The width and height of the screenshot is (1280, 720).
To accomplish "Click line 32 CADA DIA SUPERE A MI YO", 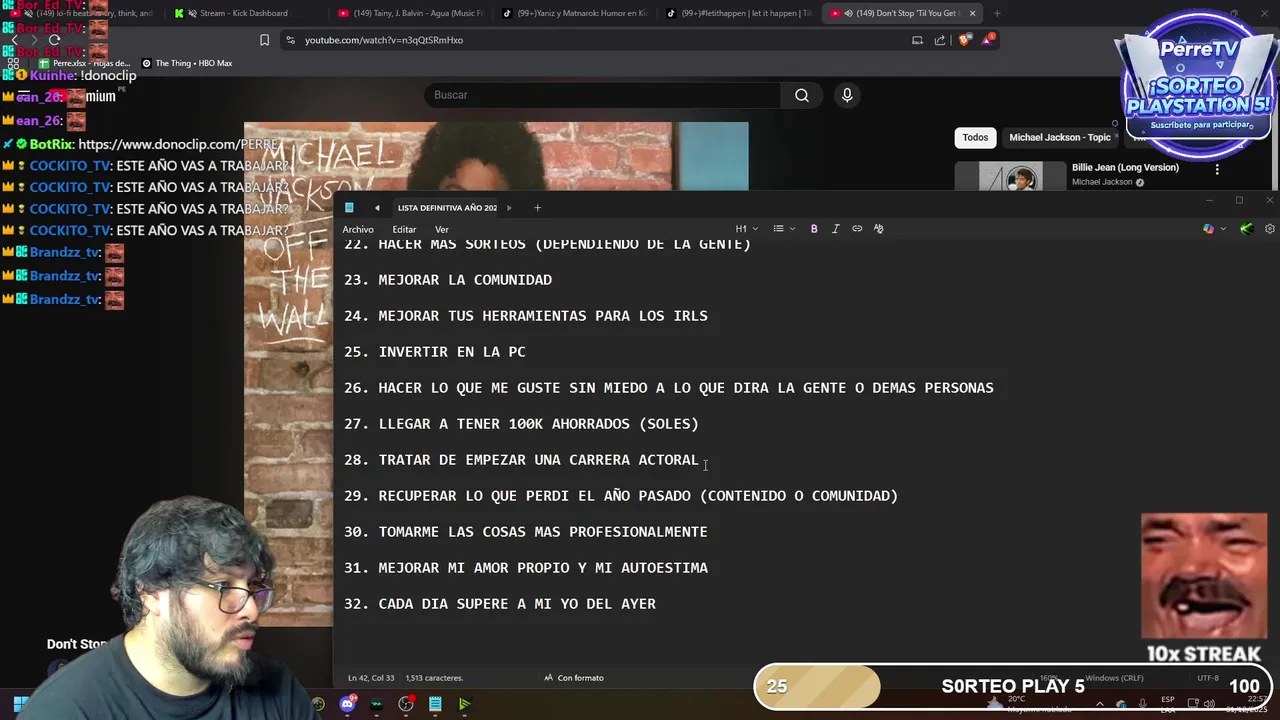I will click(x=500, y=604).
